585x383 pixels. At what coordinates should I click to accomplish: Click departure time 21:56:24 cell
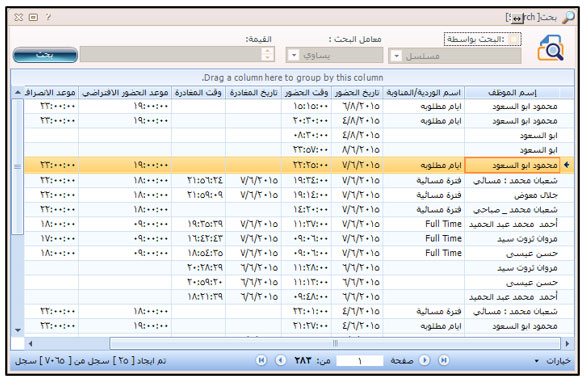pos(198,180)
